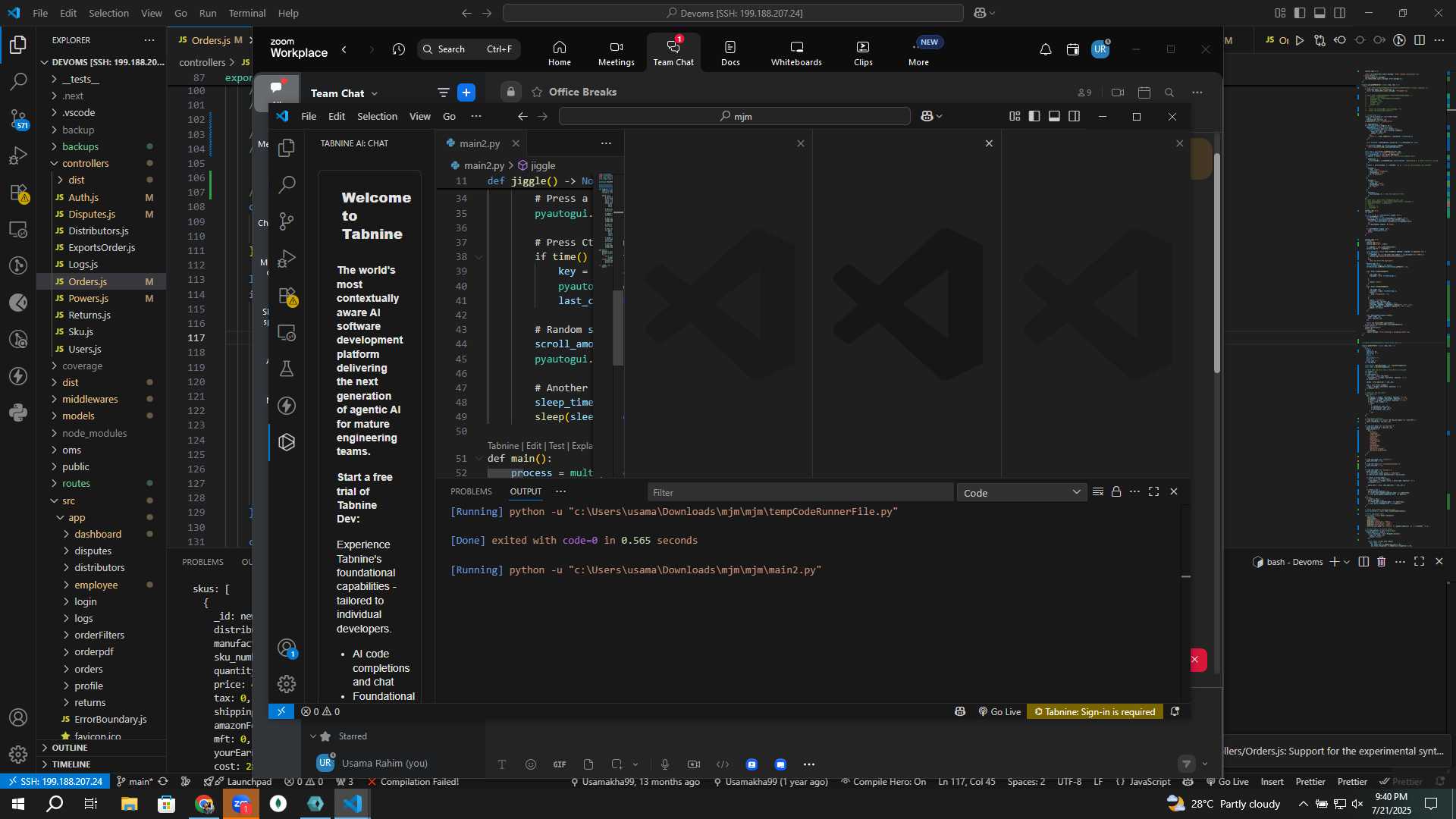Open Search view in mjm window activity bar
The image size is (1456, 819).
click(x=287, y=184)
